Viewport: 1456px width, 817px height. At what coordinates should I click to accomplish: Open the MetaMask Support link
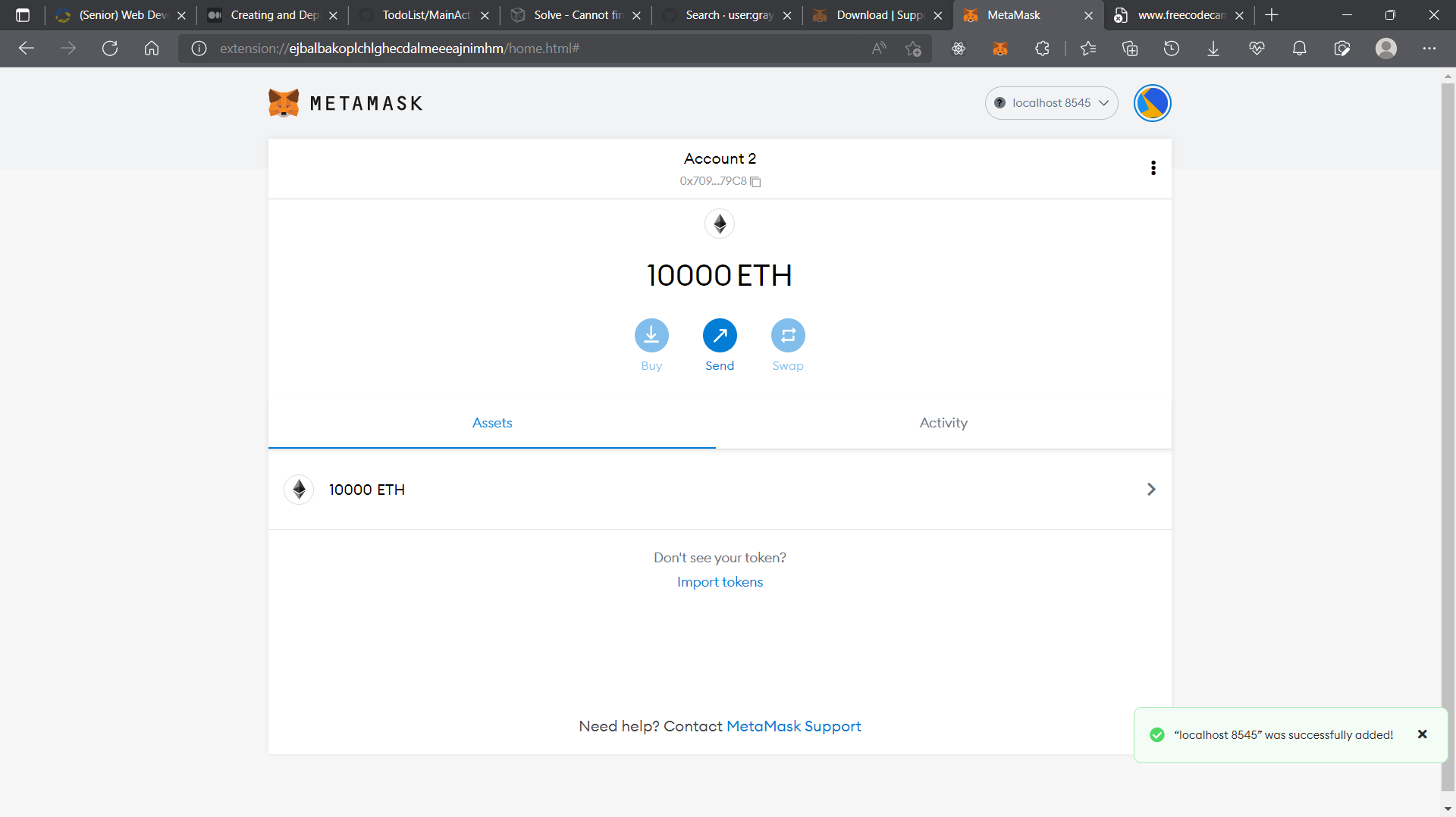point(794,726)
